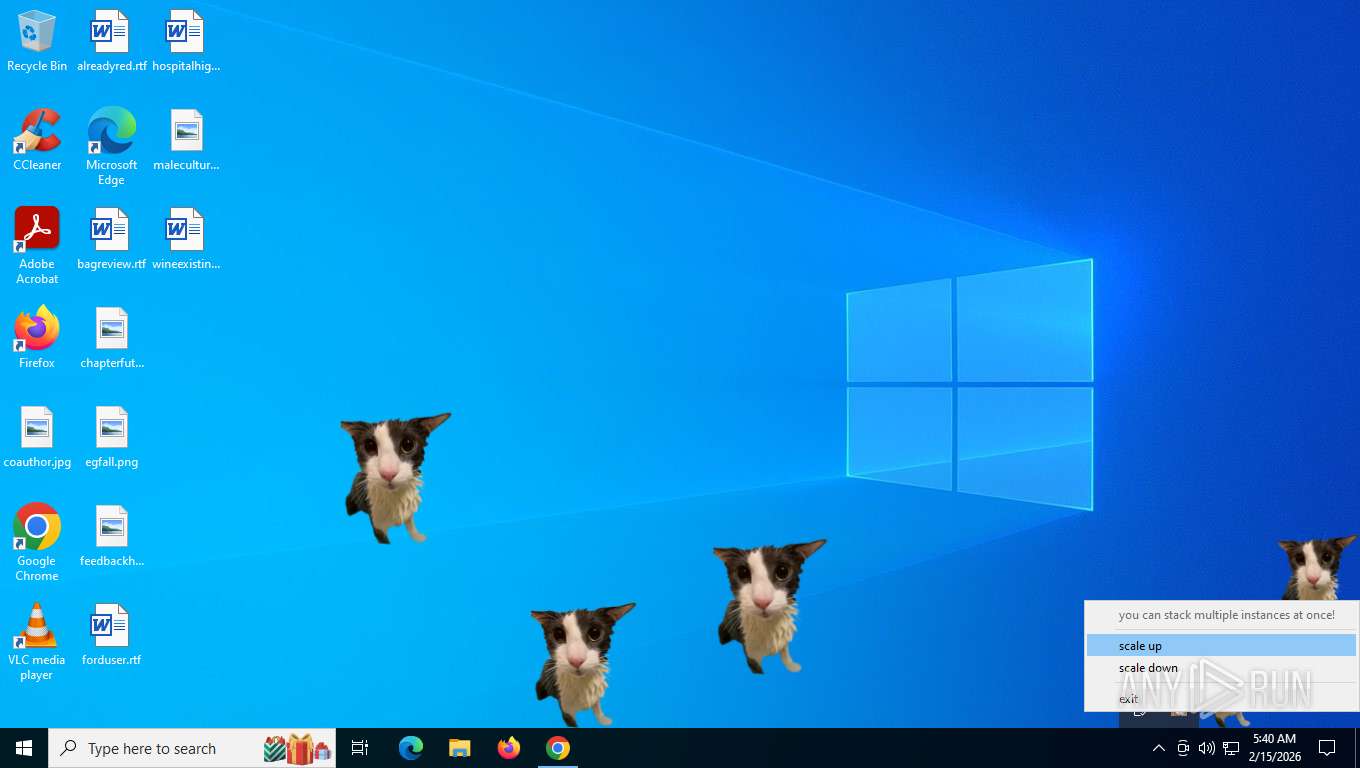1360x768 pixels.
Task: Click the Show desktop strip at the taskbar end
Action: coord(1357,748)
